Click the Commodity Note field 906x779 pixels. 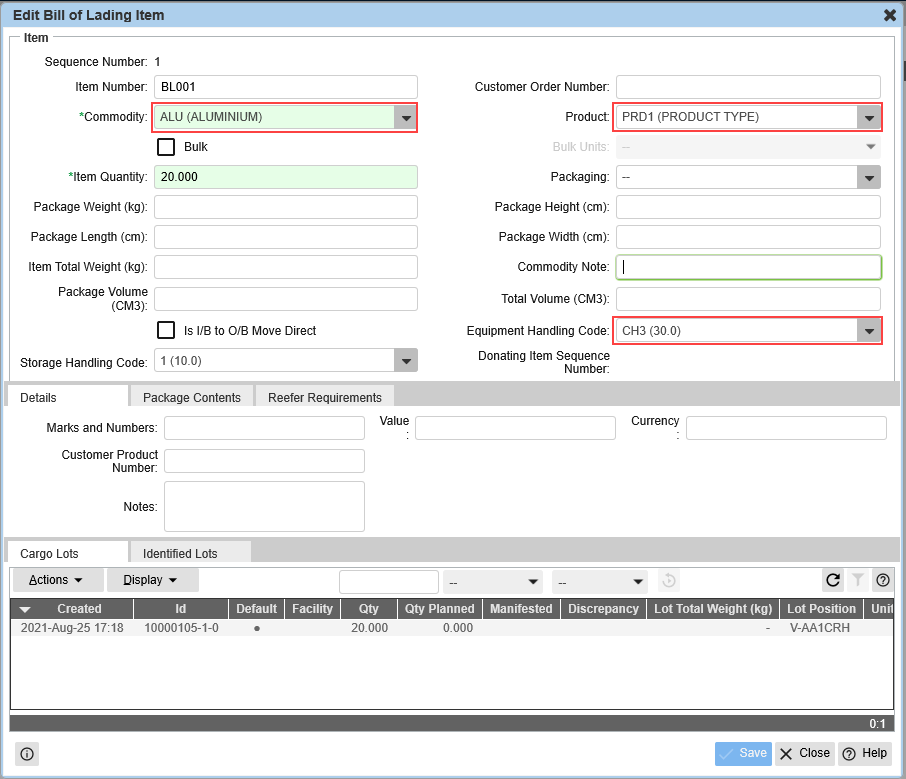[x=748, y=267]
